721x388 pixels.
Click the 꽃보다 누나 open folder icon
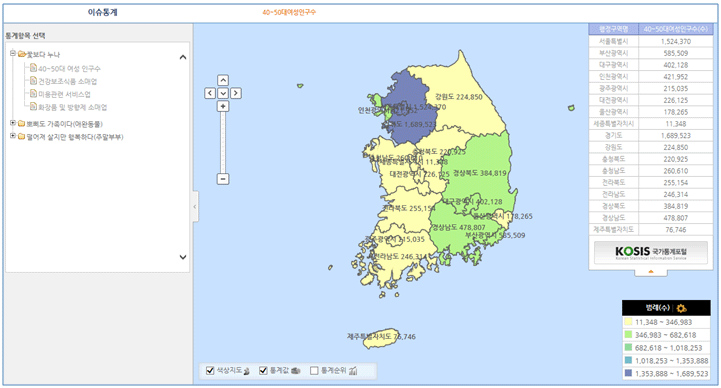tap(22, 54)
